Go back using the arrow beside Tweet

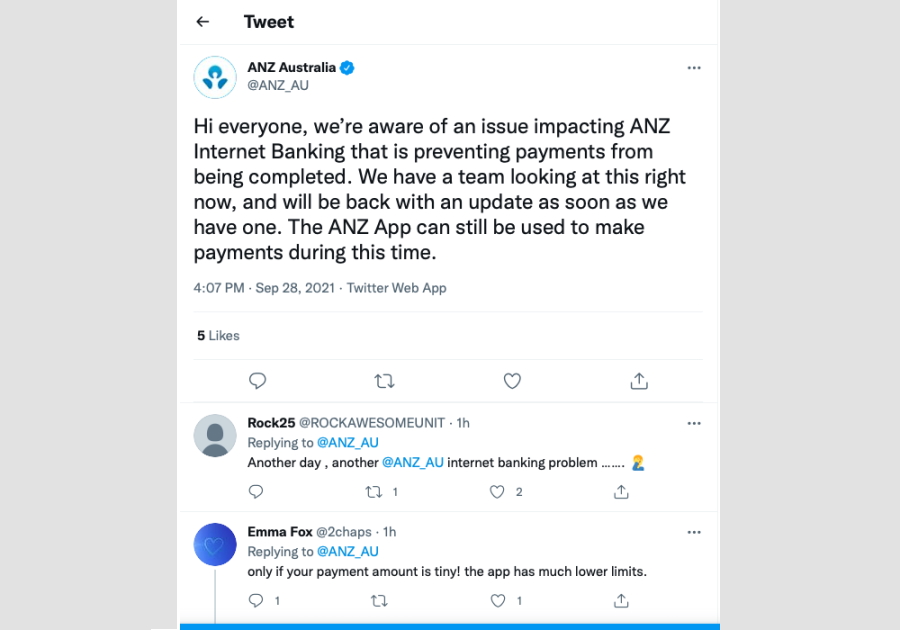point(203,22)
